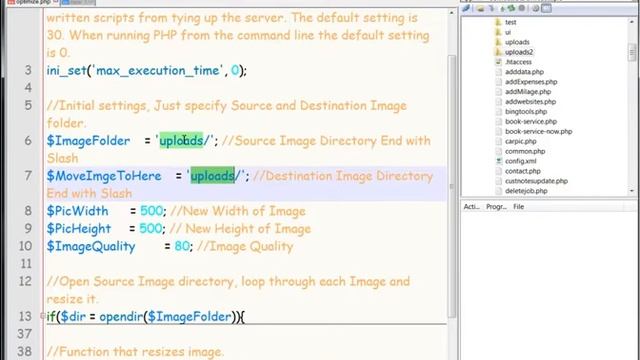
Task: Click 'max_execution_time' string in ini_set call
Action: (x=157, y=71)
